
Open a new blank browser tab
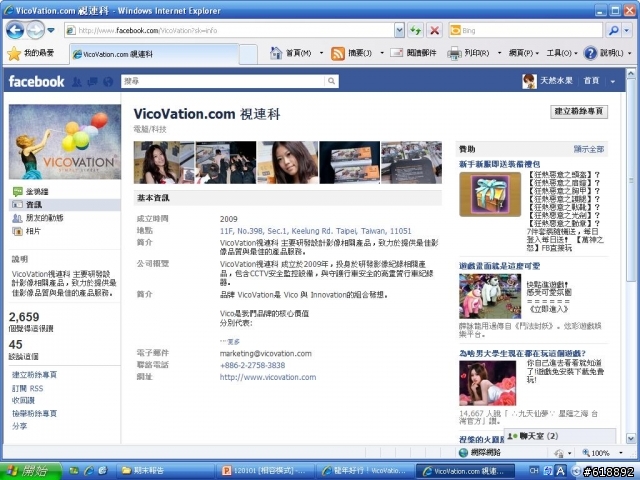[x=248, y=54]
